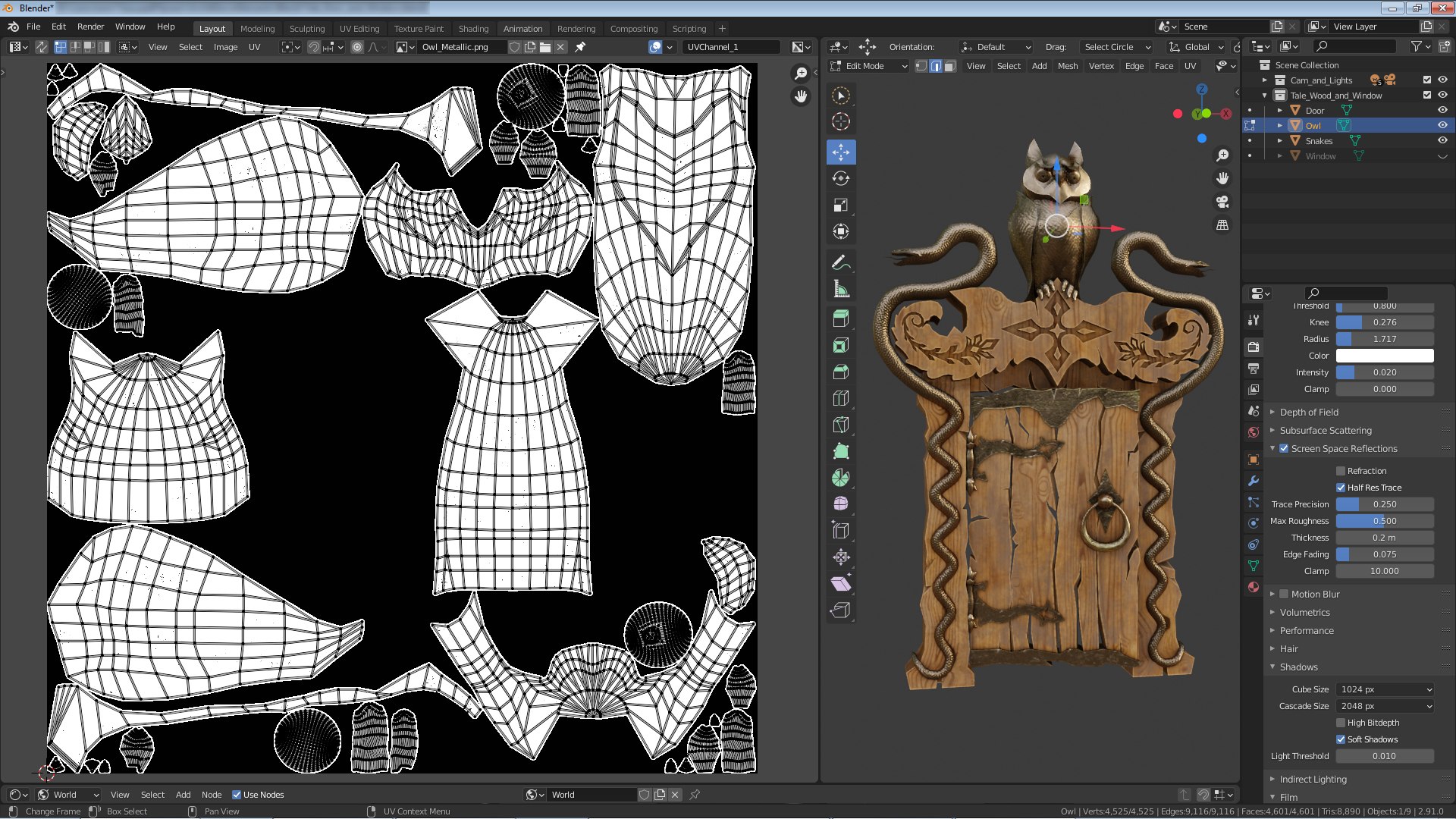
Task: Switch to the UV Editing workspace tab
Action: click(359, 29)
